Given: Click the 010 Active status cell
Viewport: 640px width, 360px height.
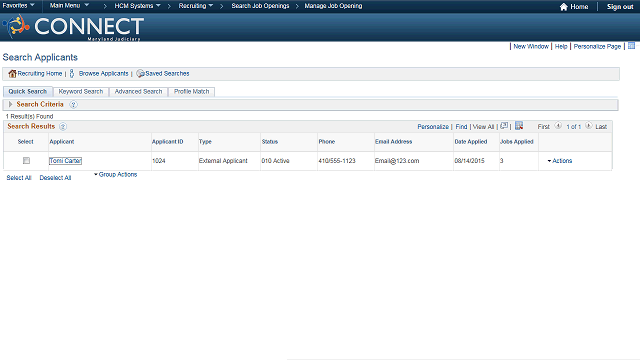Looking at the screenshot, I should pos(276,161).
